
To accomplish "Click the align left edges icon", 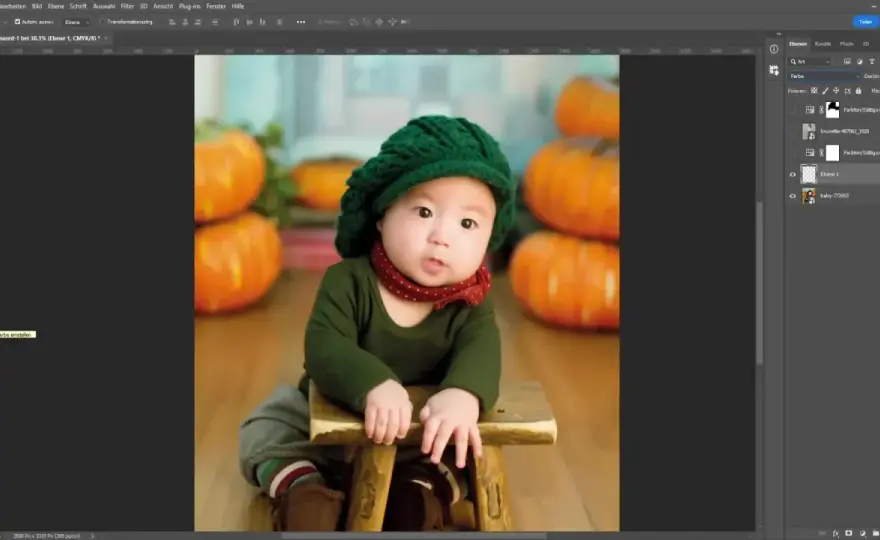I will point(172,22).
